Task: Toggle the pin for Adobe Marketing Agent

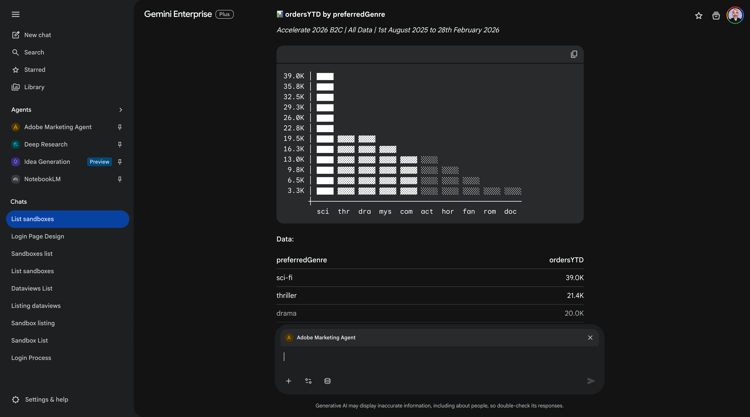Action: [x=120, y=127]
